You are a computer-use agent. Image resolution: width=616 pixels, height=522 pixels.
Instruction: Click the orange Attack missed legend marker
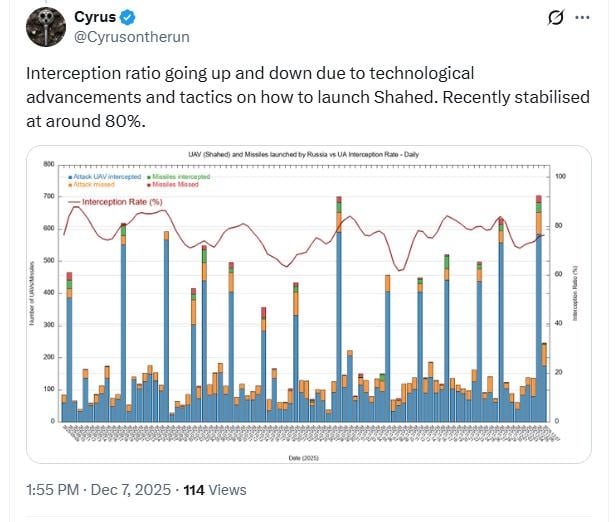[72, 184]
